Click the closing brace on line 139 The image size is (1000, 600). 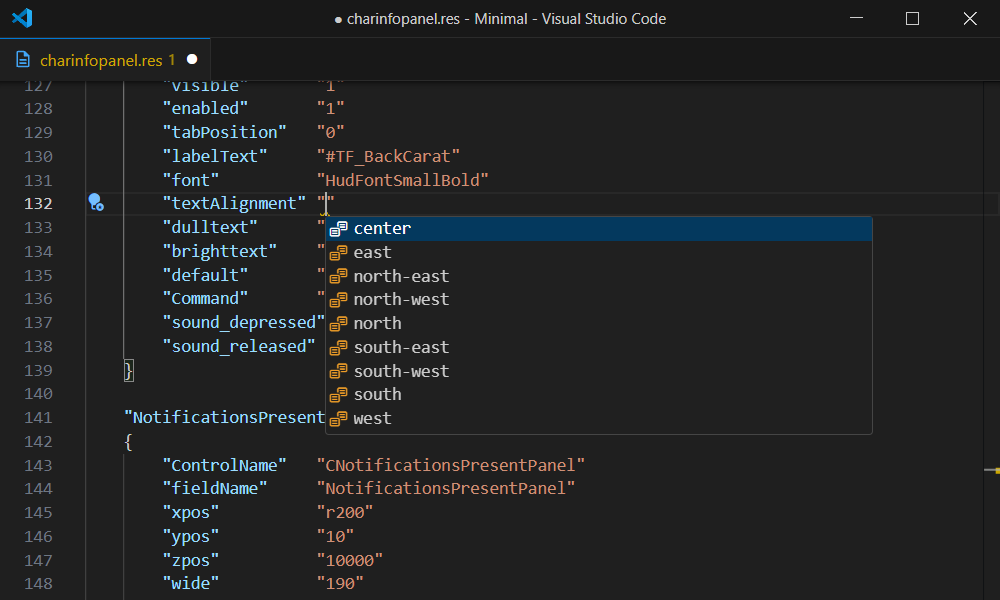tap(129, 370)
